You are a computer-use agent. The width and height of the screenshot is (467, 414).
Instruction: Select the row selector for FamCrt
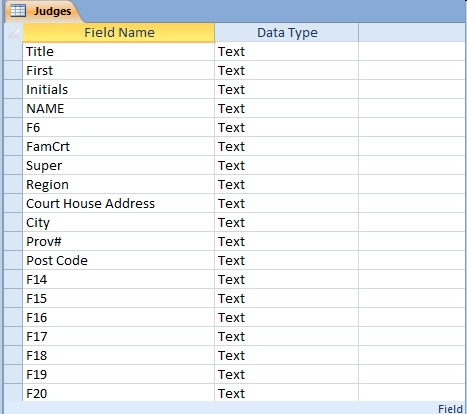(x=13, y=146)
